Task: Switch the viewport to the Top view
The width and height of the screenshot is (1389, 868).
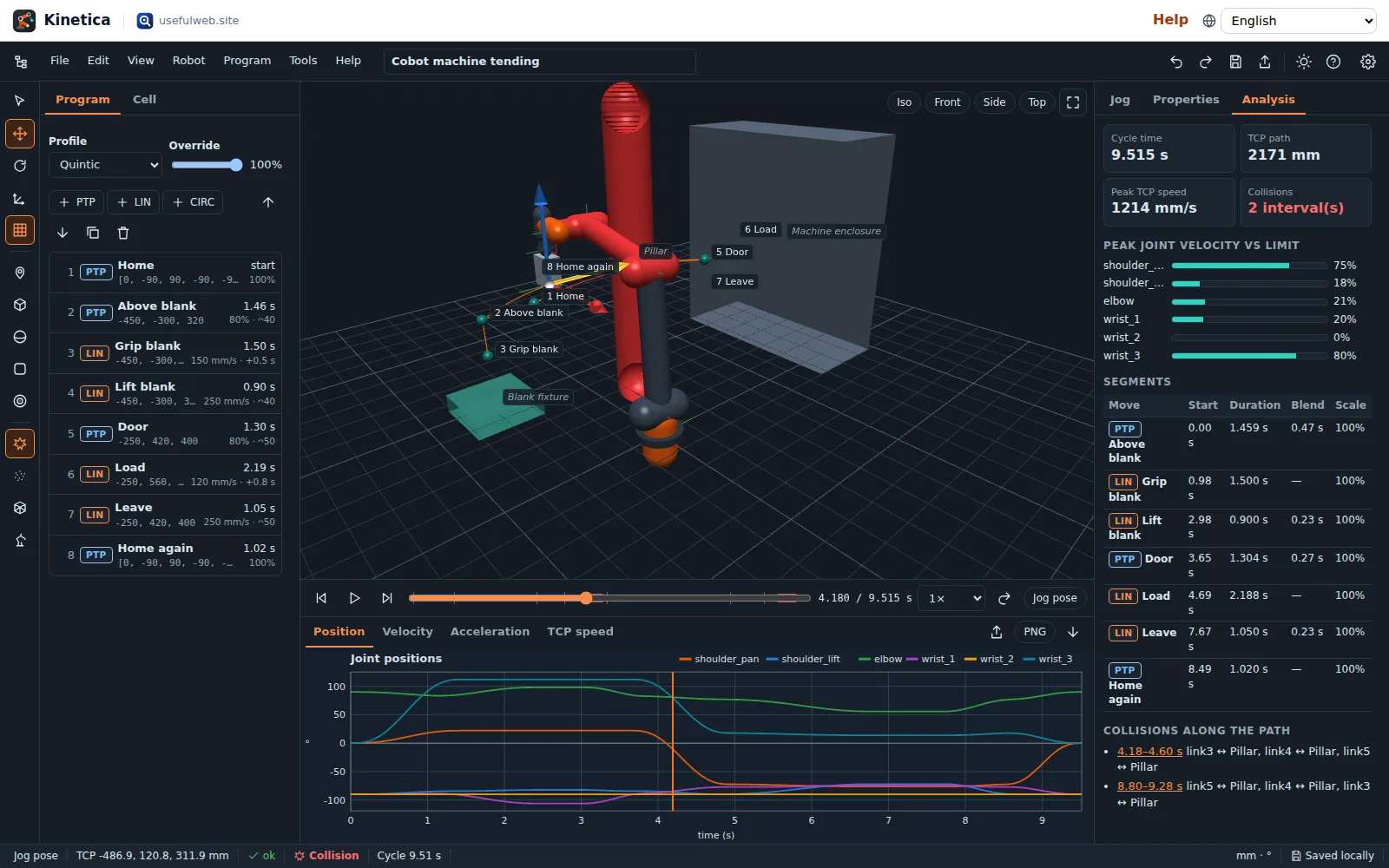Action: [1037, 102]
